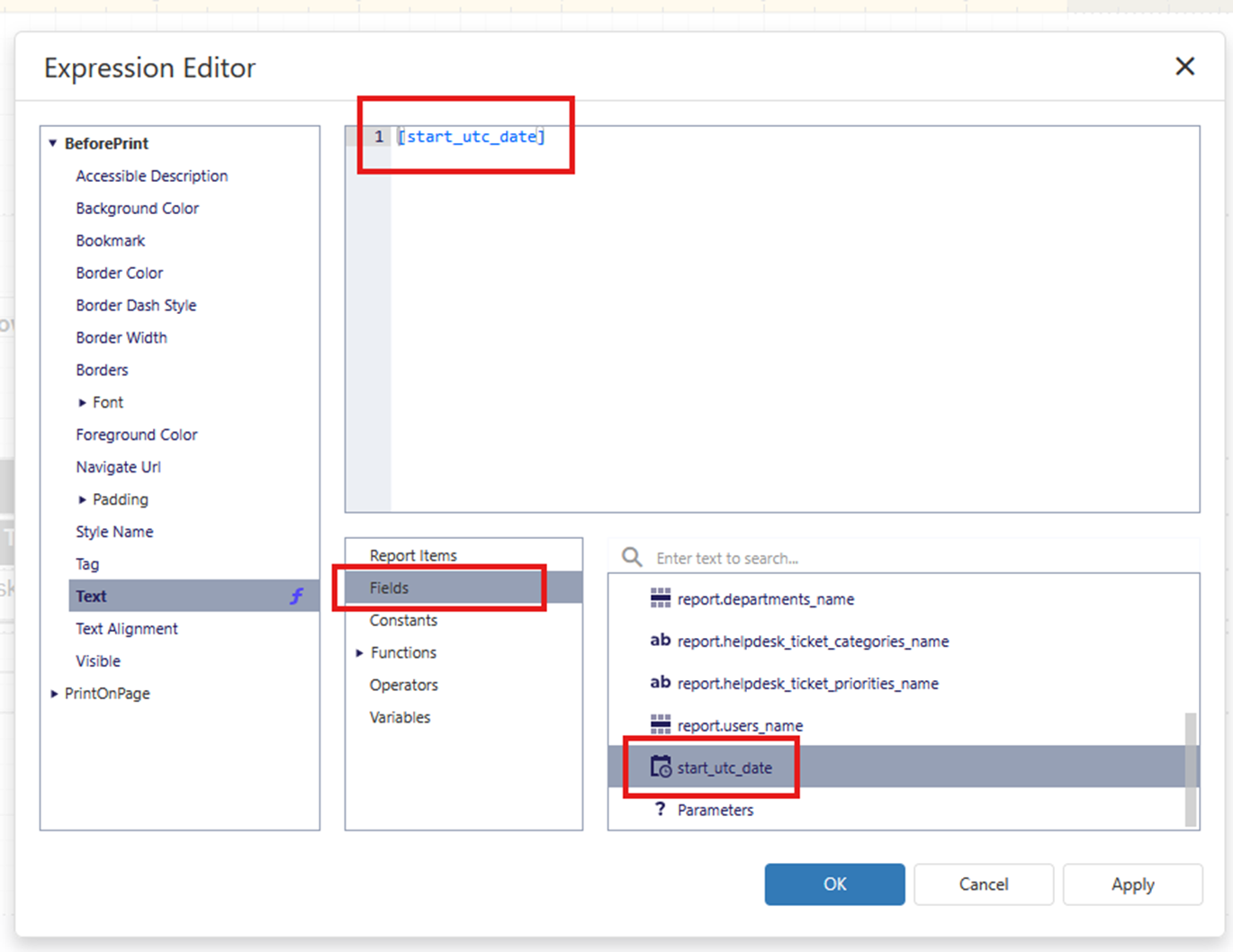
Task: Click the table icon beside report.users_name
Action: (660, 724)
